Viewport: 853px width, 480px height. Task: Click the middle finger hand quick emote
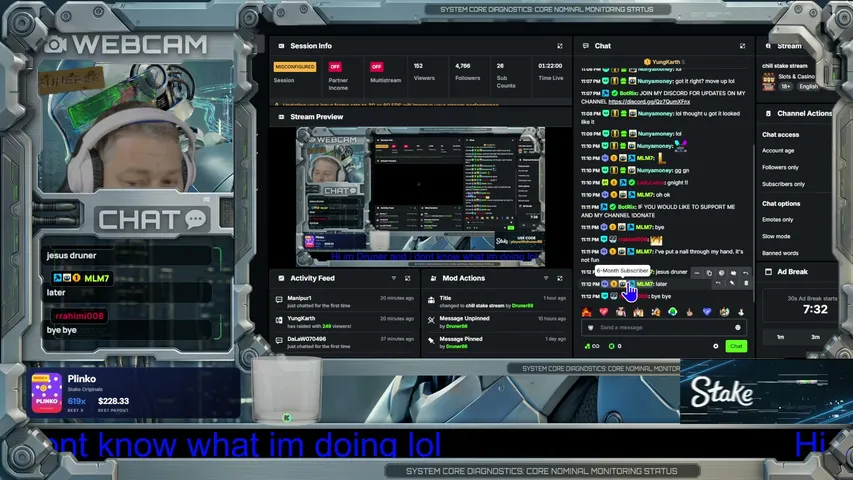point(689,312)
